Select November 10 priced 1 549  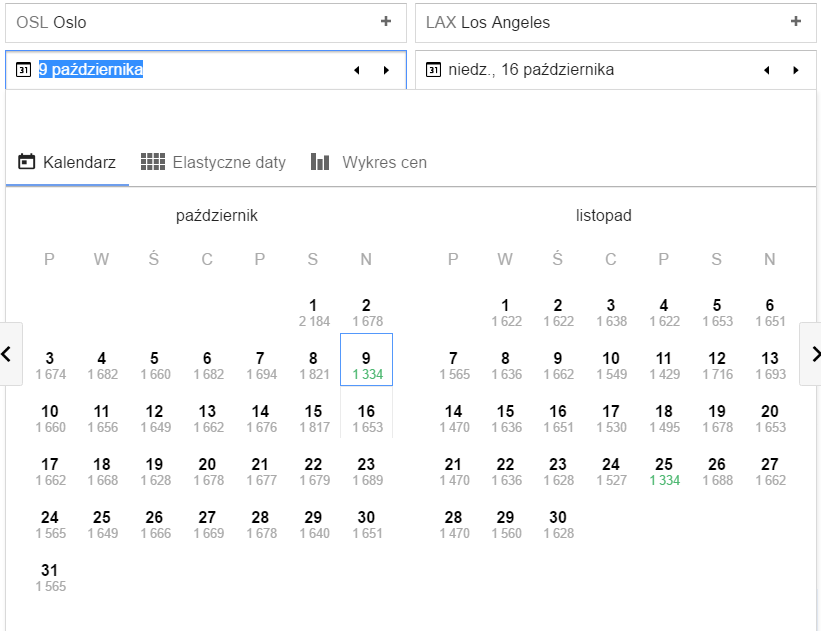click(x=611, y=366)
